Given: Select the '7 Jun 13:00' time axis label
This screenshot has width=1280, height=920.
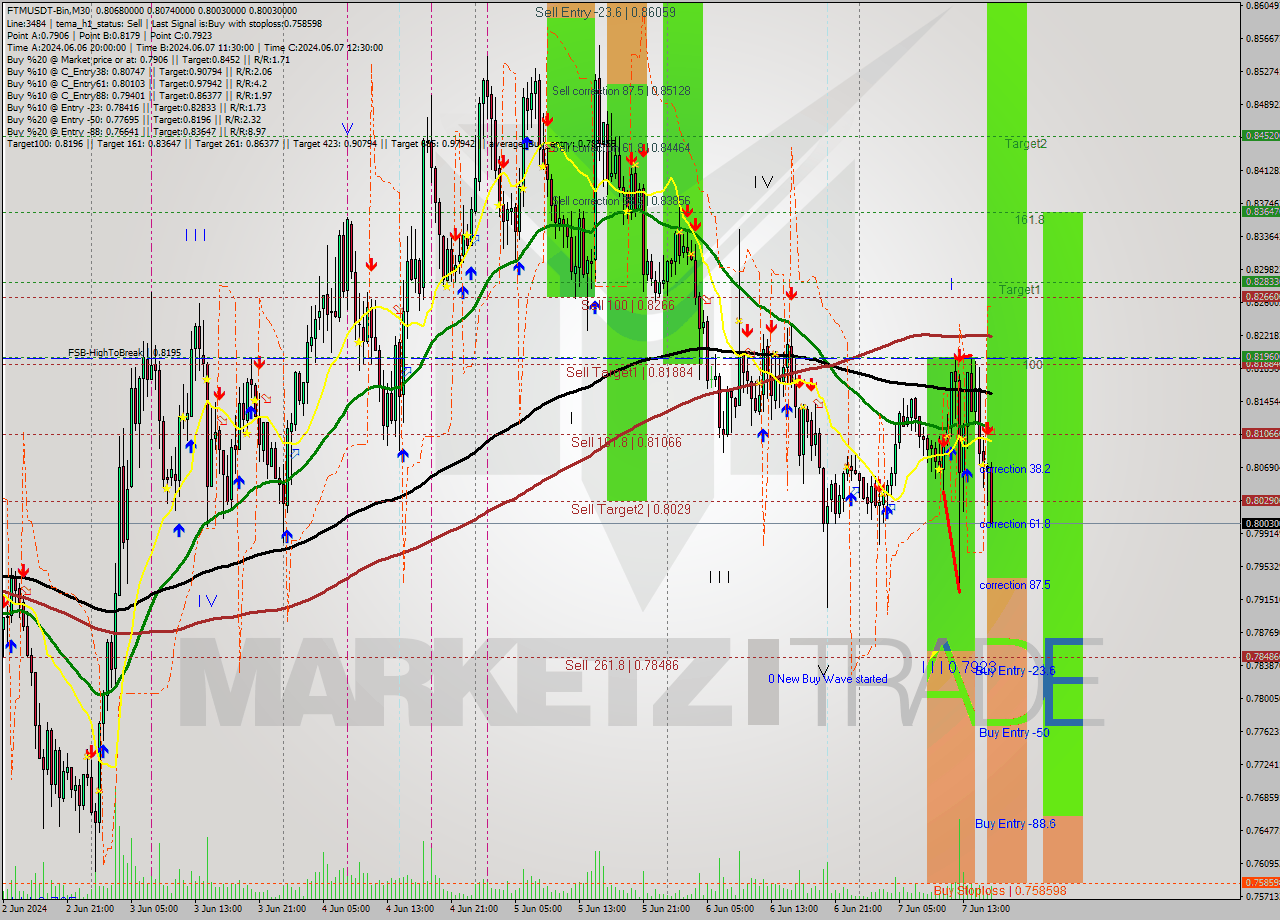Looking at the screenshot, I should point(985,910).
